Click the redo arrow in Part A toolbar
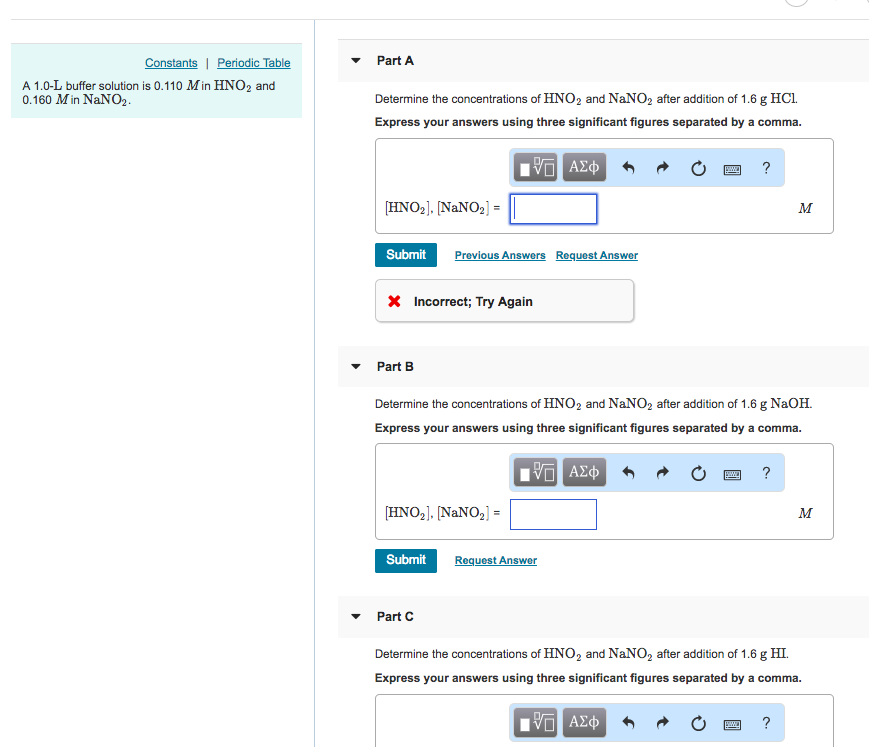Screen dimensions: 869x747 (x=662, y=167)
